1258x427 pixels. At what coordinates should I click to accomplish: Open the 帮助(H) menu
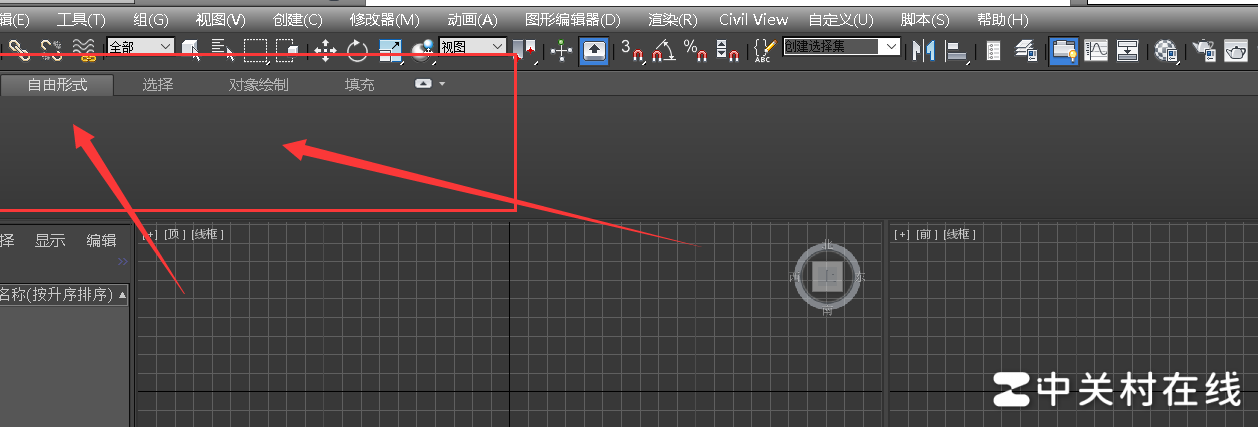pos(1002,19)
